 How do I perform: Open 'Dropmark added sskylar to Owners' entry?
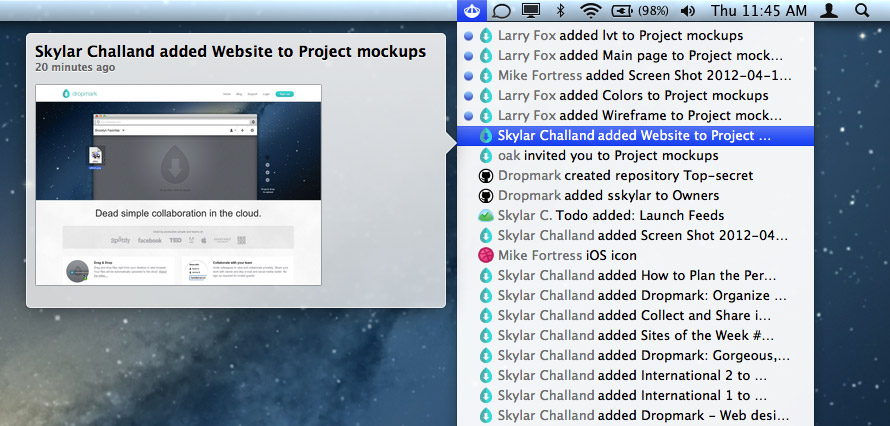pos(635,196)
